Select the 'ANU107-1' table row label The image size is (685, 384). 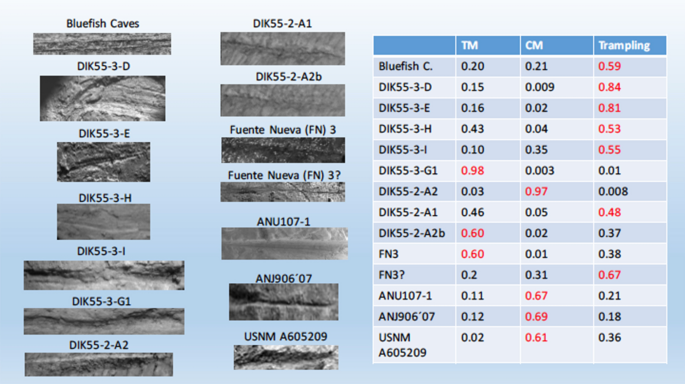tap(405, 296)
